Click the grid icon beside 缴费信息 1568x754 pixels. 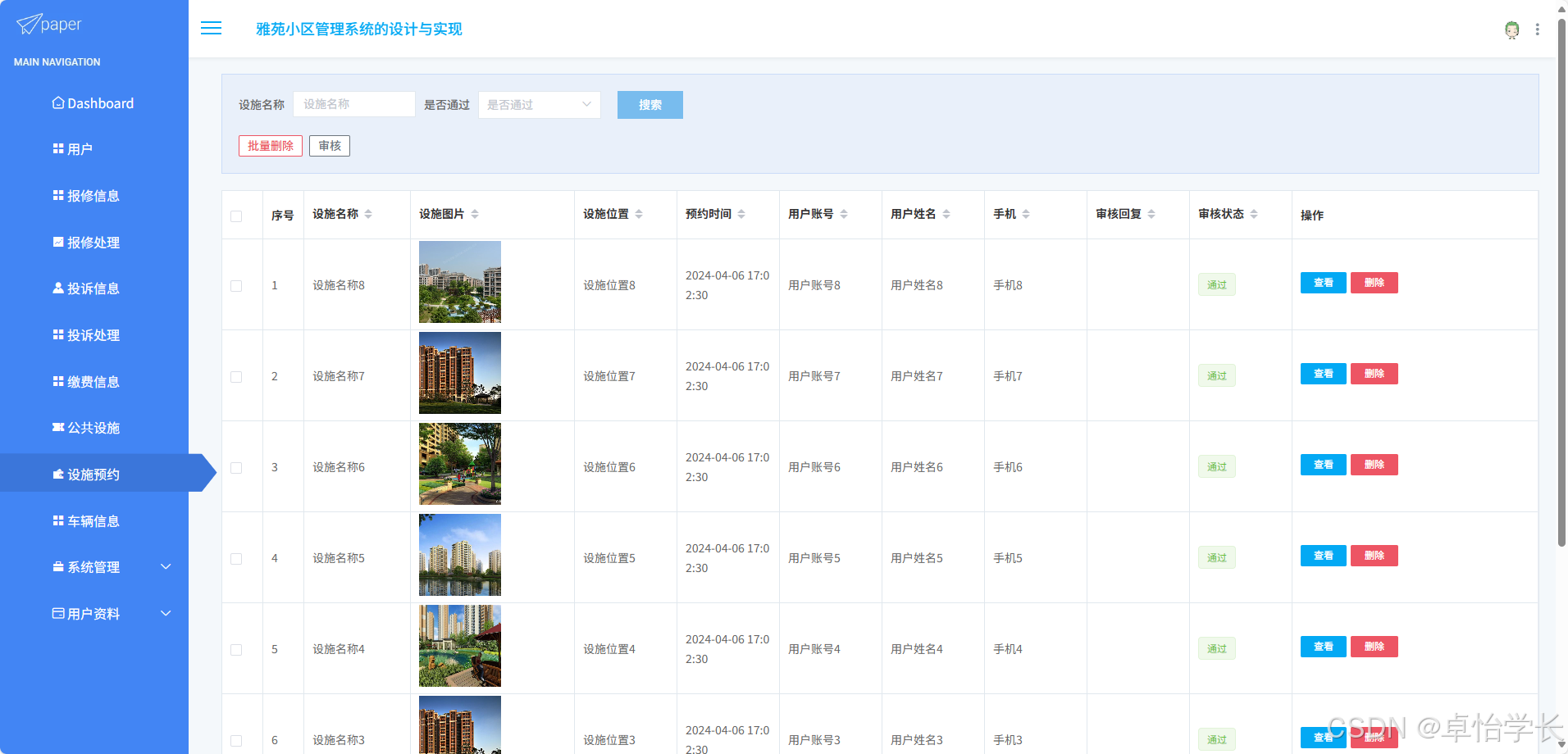(x=58, y=382)
